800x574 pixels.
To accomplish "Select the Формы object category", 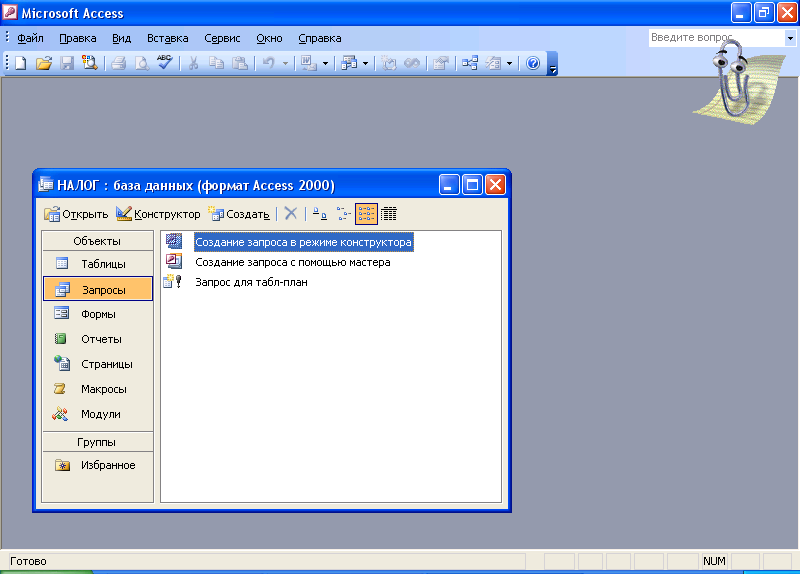I will 97,314.
